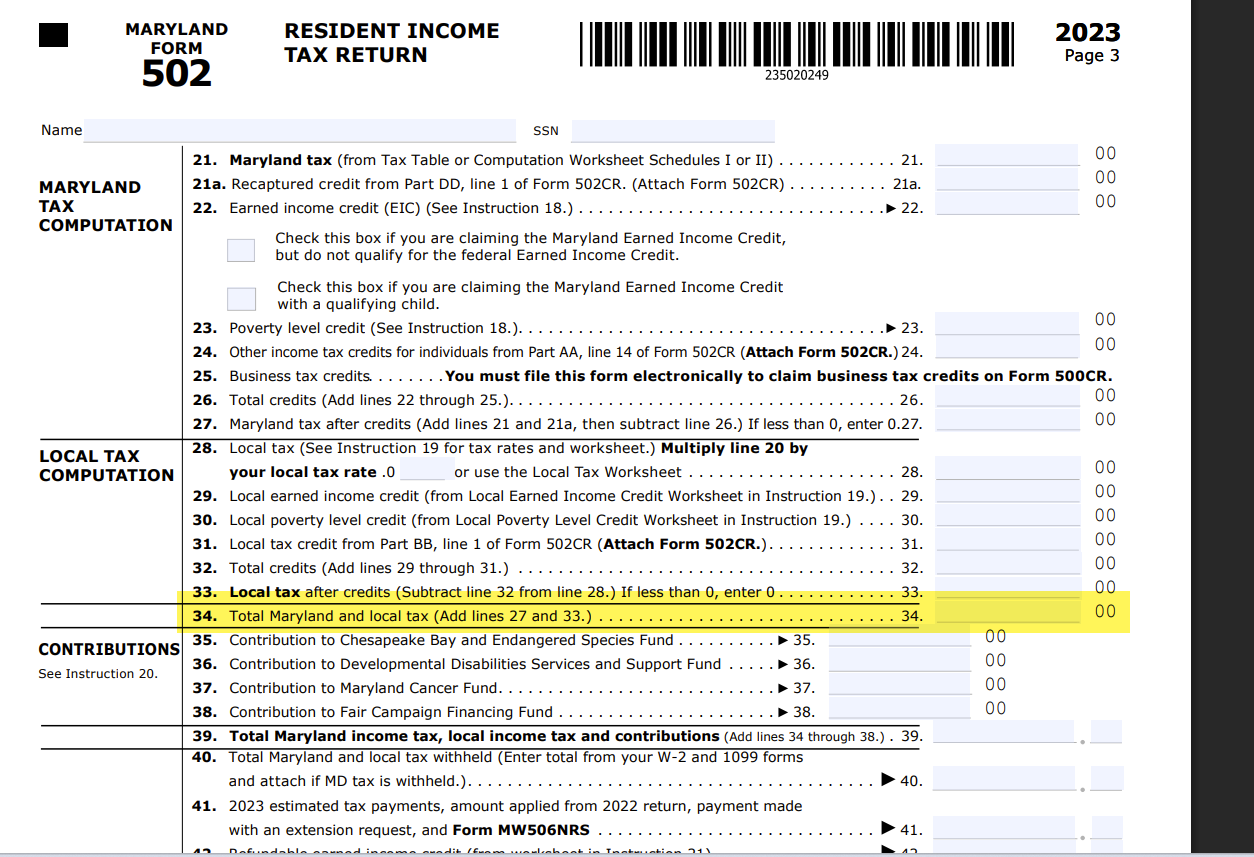Click line 39 total tax and contributions dollars field
The image size is (1254, 857).
[x=1004, y=732]
